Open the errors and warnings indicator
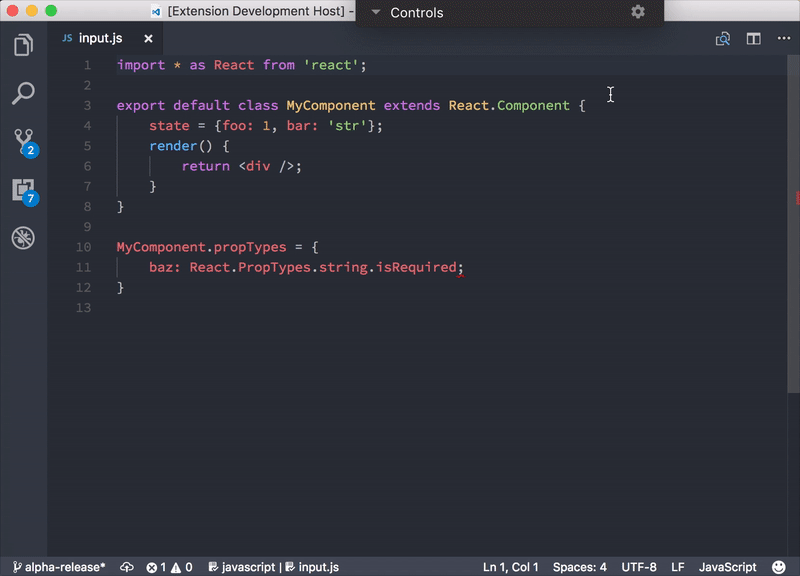 click(x=168, y=567)
